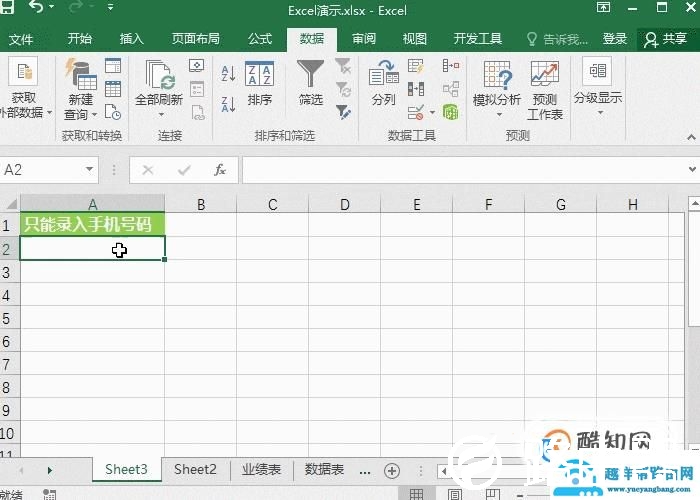Click the Name Box showing A2
Viewport: 700px width, 500px height.
42,170
